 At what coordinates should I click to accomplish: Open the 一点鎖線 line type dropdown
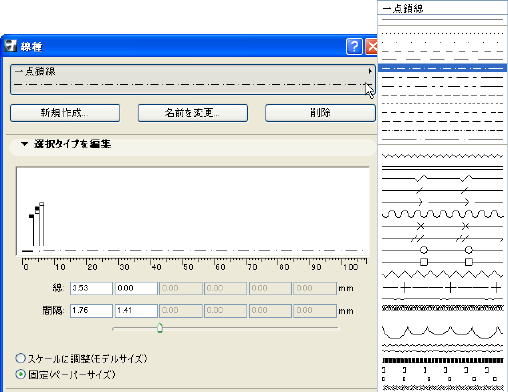click(x=193, y=79)
